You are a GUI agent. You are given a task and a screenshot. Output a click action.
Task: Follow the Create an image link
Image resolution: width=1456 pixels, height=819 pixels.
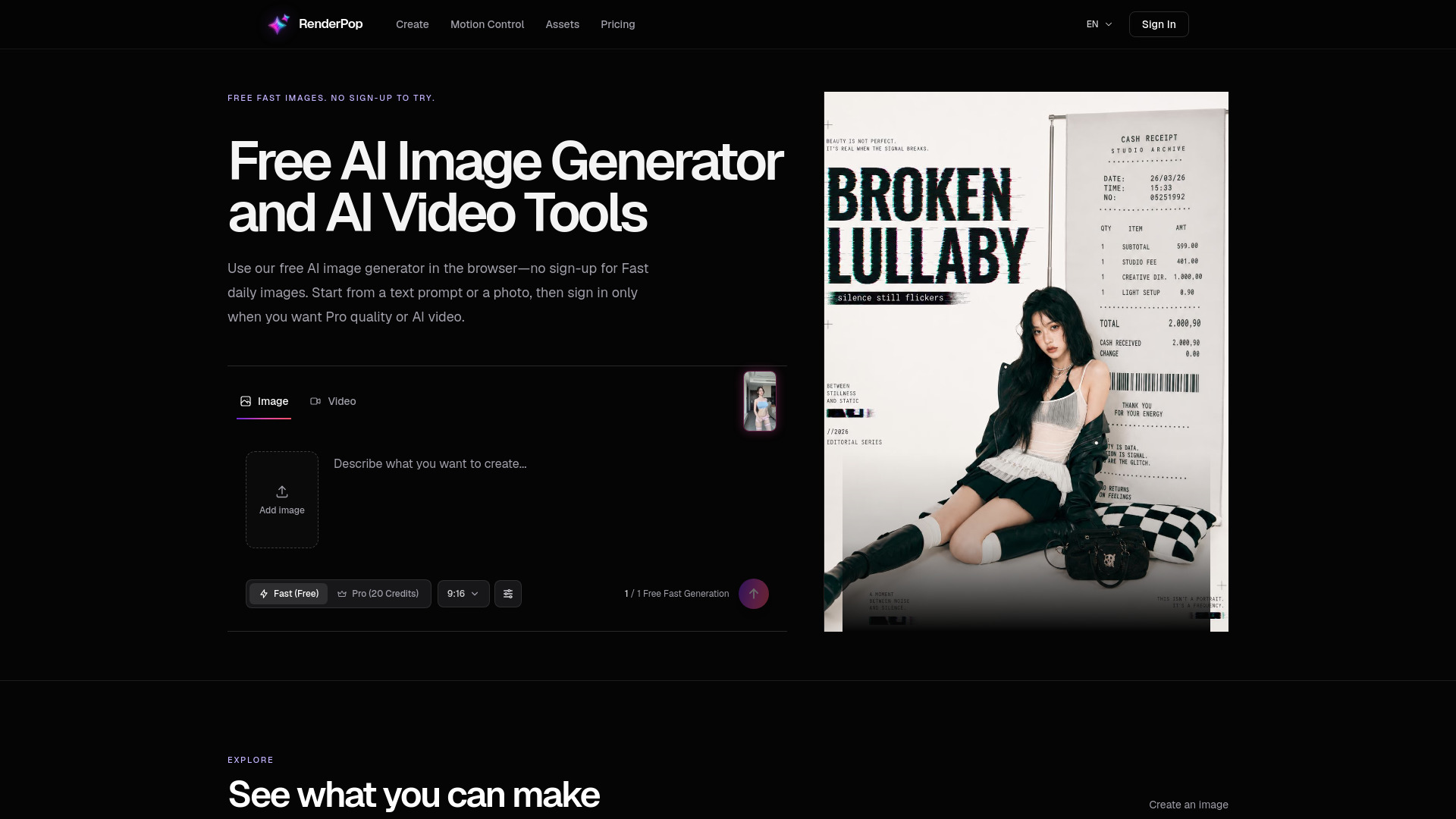coord(1188,805)
